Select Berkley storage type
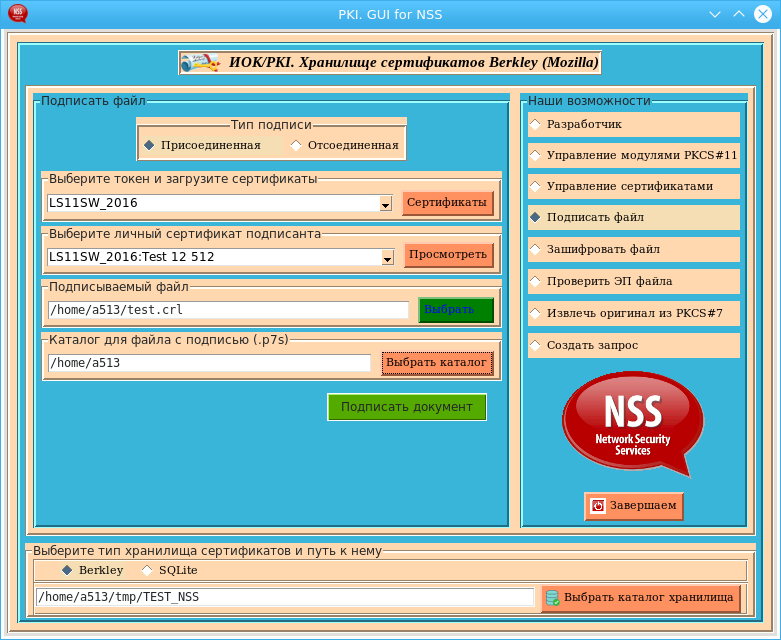This screenshot has height=640, width=781. (93, 570)
